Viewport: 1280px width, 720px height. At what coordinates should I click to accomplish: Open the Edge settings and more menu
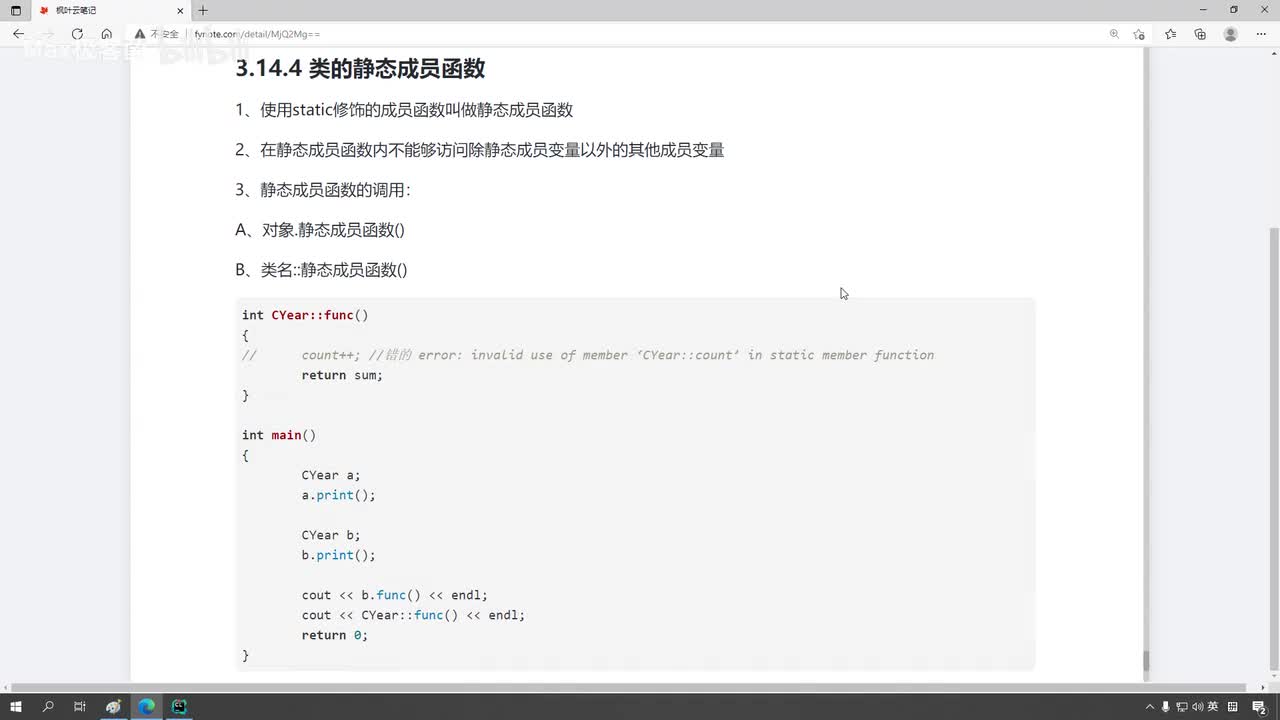point(1261,34)
